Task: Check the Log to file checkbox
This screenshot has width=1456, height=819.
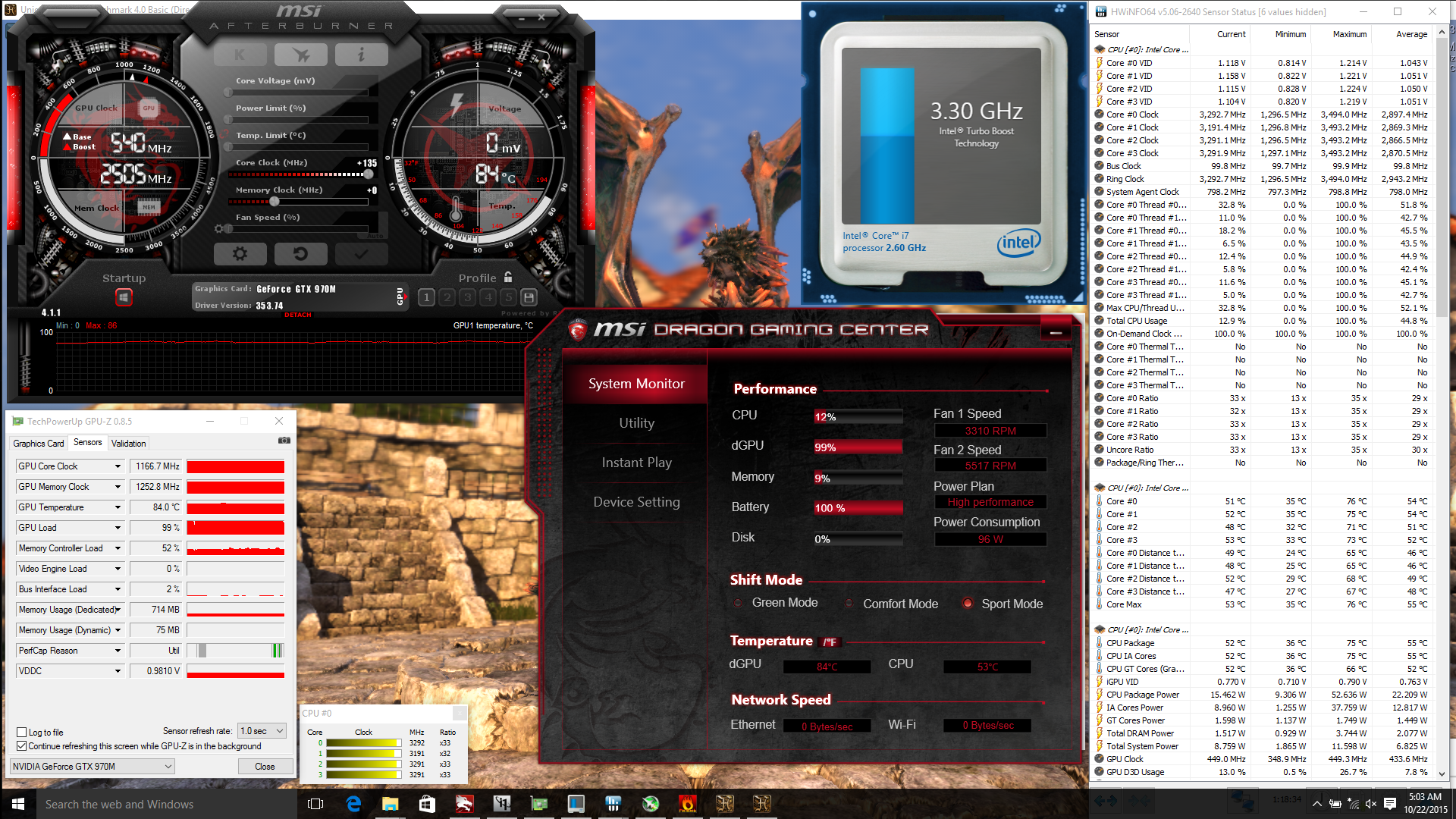Action: coord(22,733)
